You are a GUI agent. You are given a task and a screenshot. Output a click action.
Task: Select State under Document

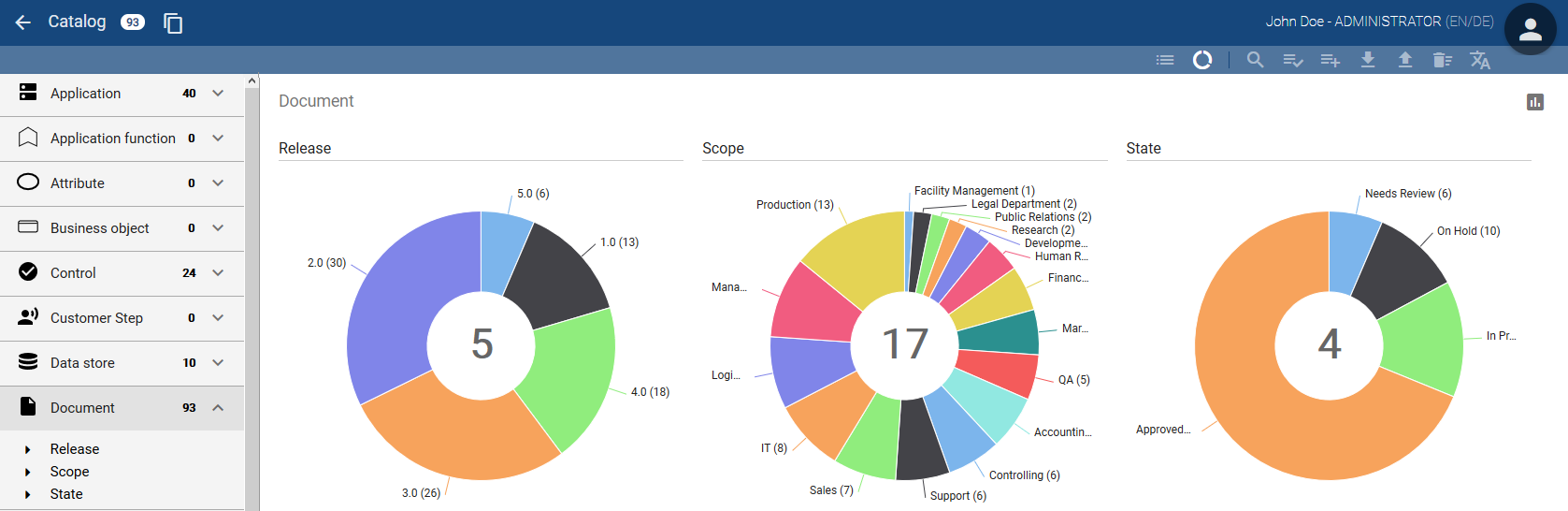[66, 494]
